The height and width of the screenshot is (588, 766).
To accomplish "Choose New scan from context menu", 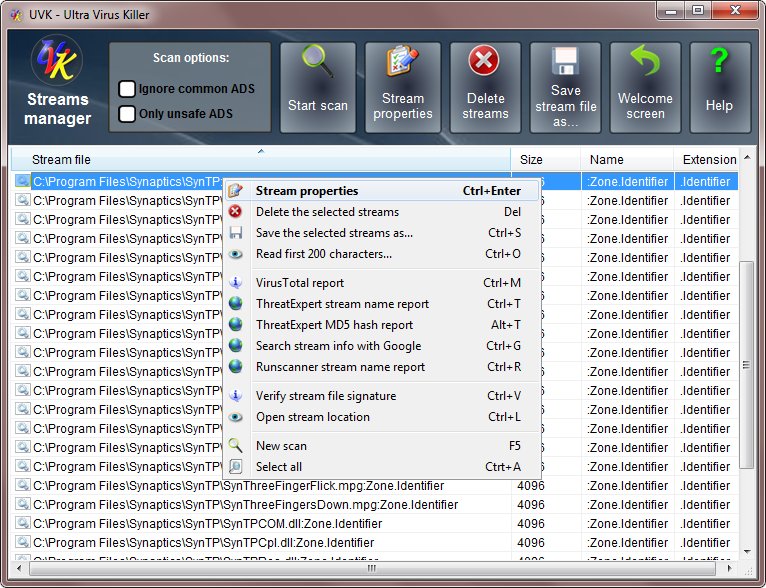I will tap(382, 445).
